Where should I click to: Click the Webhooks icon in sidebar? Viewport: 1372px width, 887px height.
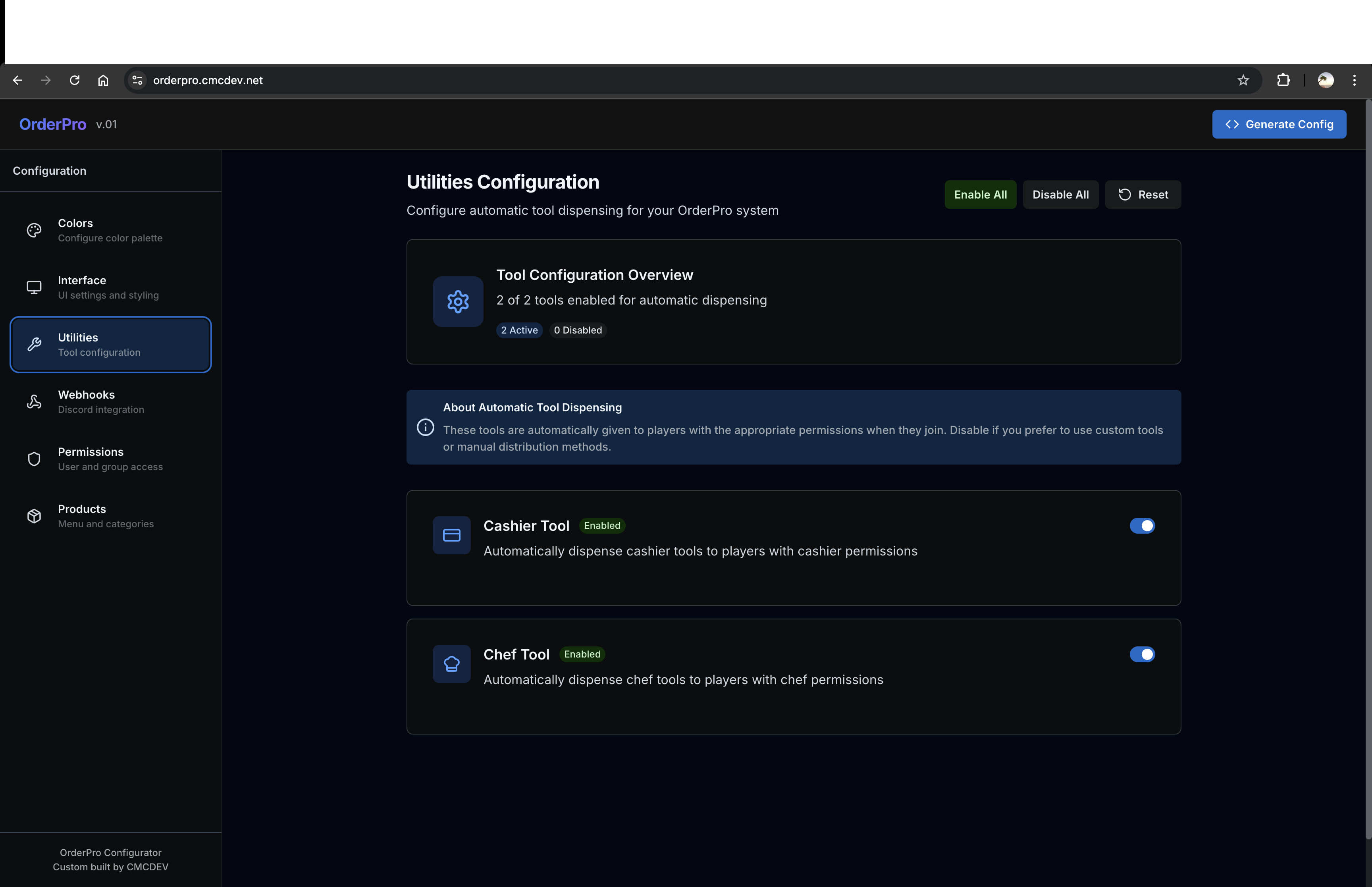click(x=34, y=402)
